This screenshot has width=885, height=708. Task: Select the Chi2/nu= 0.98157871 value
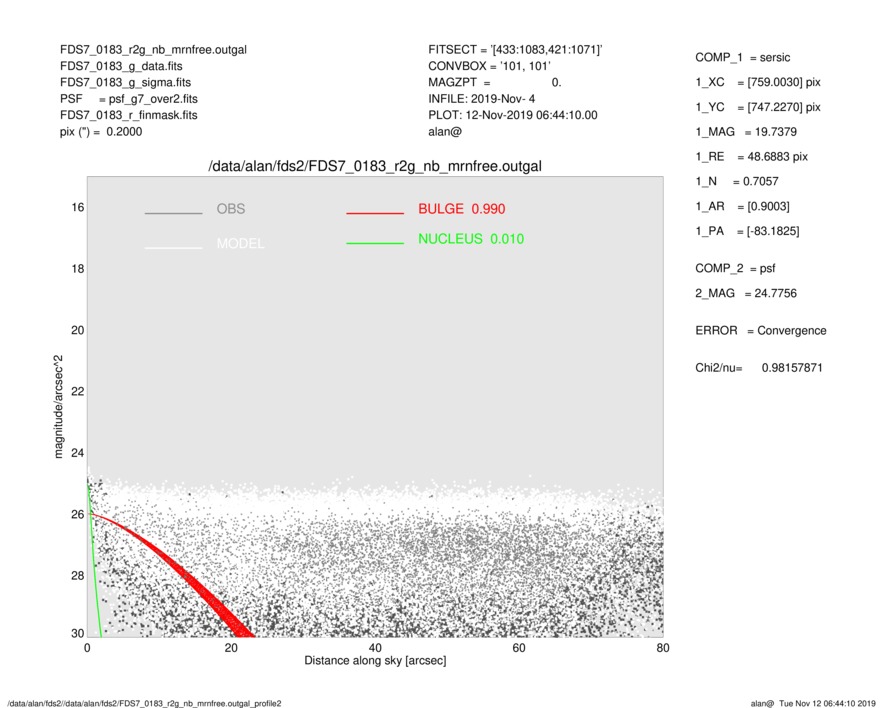(759, 368)
